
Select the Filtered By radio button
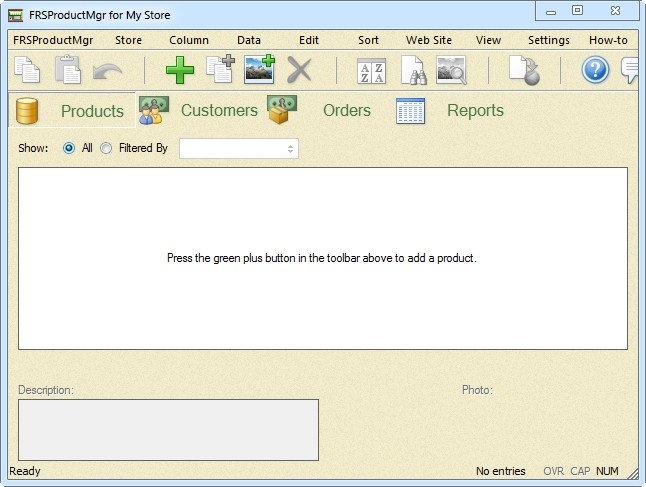(x=106, y=148)
